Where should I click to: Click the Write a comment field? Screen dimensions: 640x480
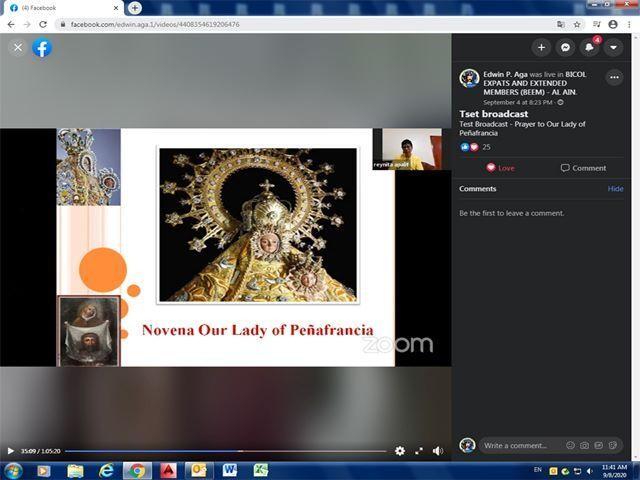[515, 445]
